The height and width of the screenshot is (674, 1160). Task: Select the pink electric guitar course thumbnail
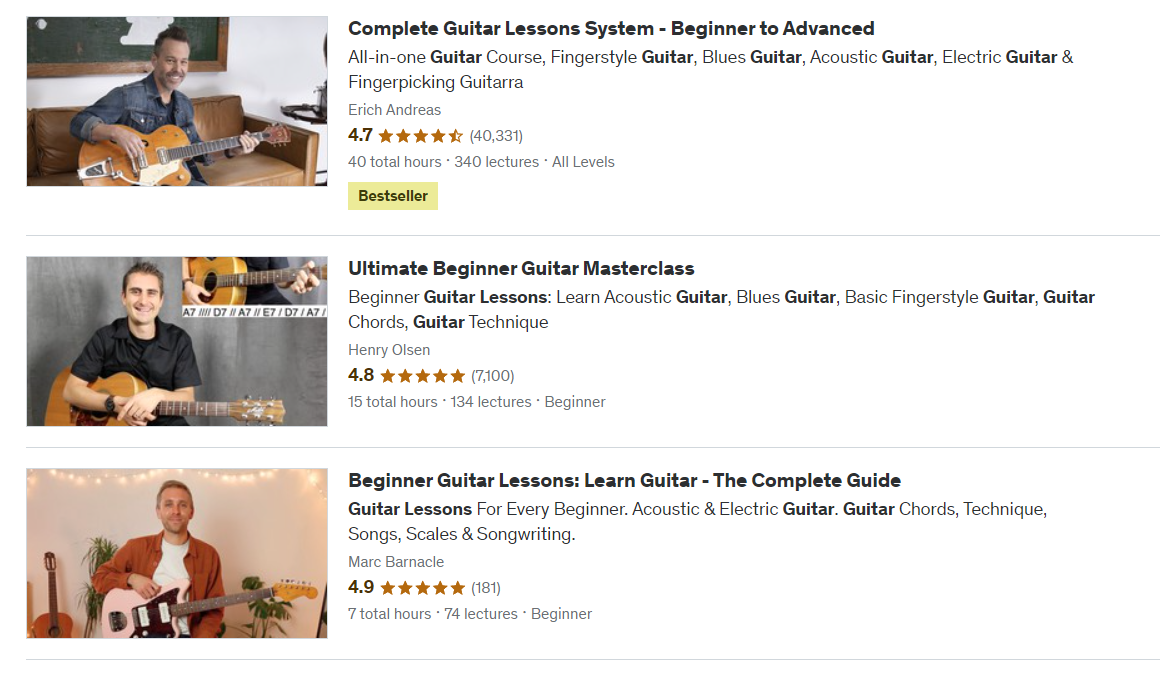point(177,553)
